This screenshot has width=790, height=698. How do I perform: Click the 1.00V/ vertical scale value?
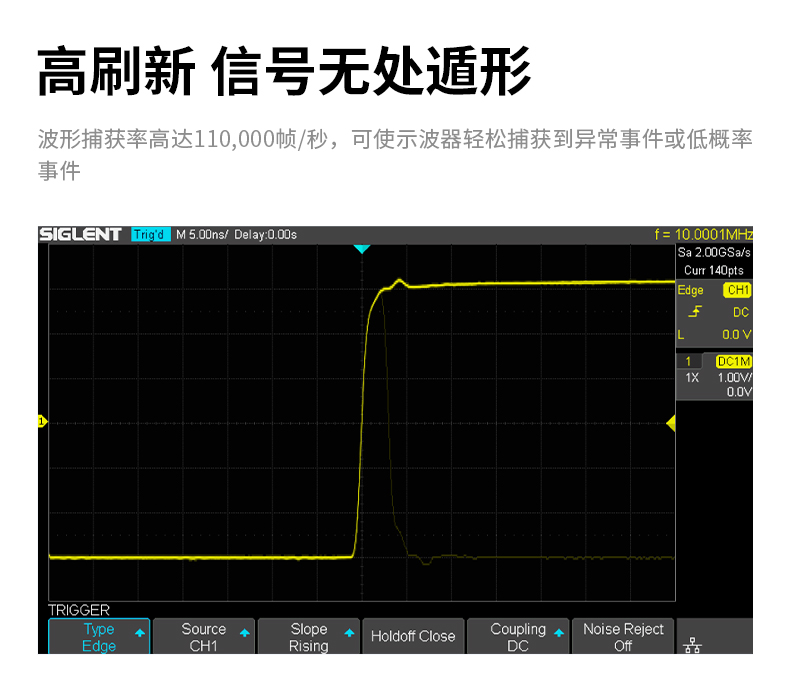(734, 377)
